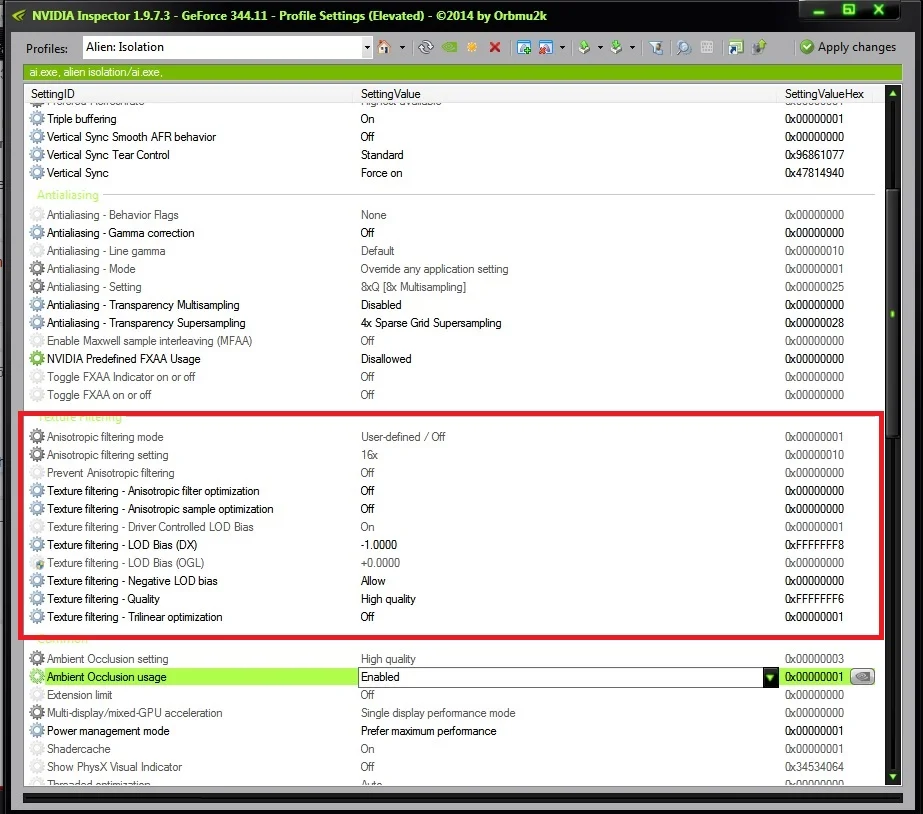Viewport: 923px width, 814px height.
Task: Click the home icon in the toolbar
Action: (x=384, y=47)
